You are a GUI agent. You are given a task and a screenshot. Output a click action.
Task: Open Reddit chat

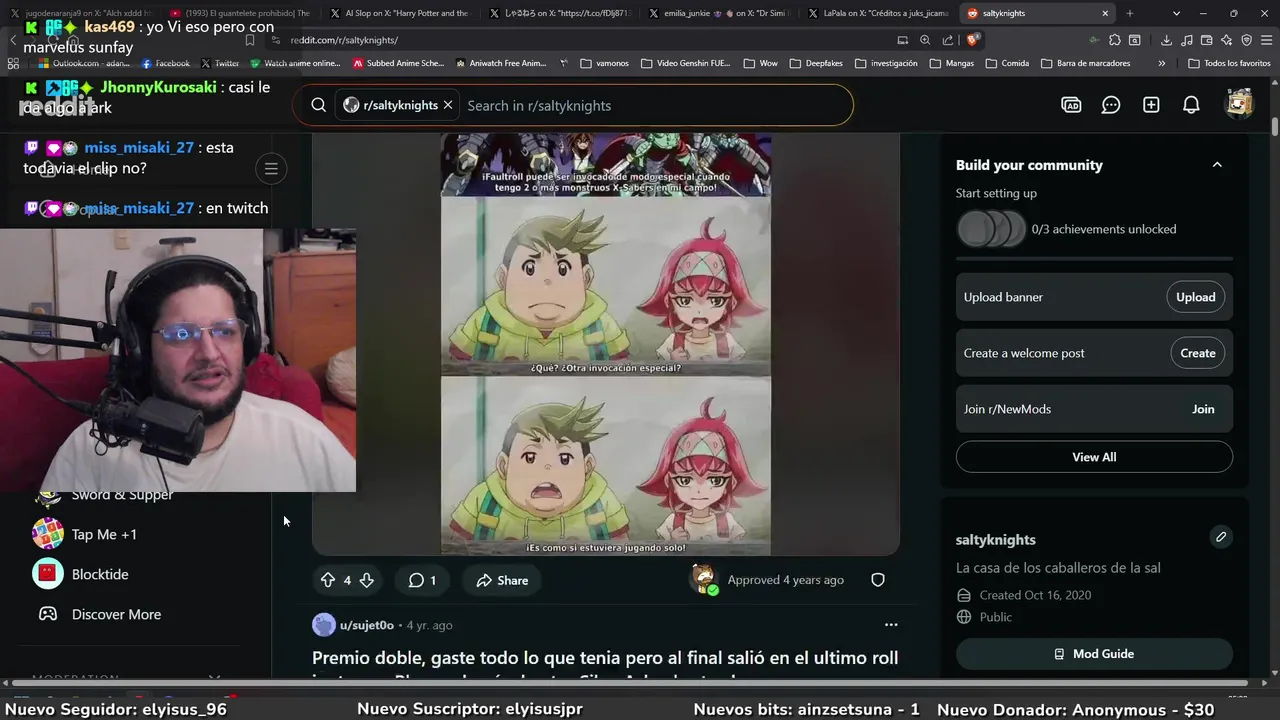point(1111,105)
